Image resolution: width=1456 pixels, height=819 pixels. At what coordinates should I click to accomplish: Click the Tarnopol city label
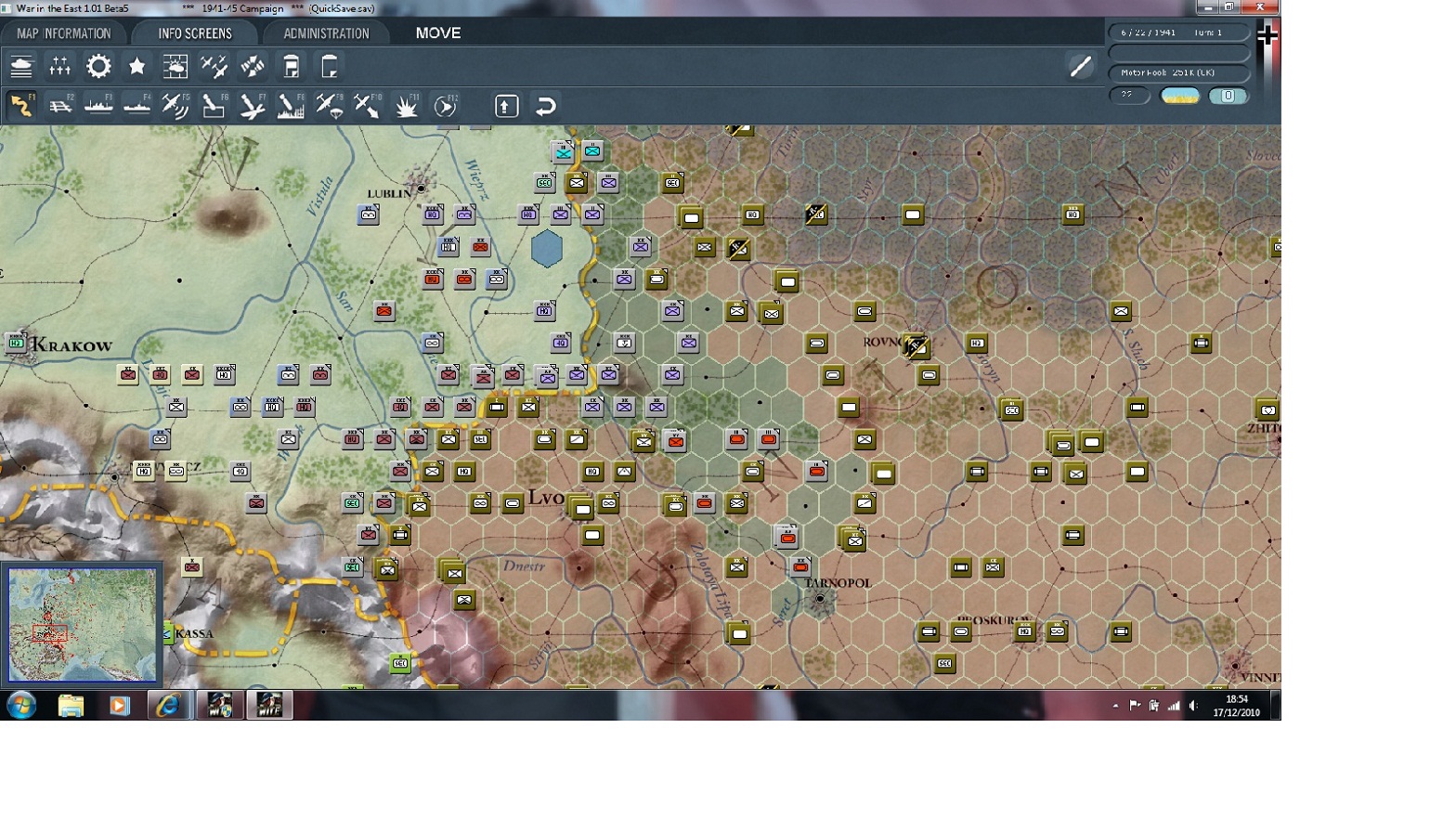838,583
